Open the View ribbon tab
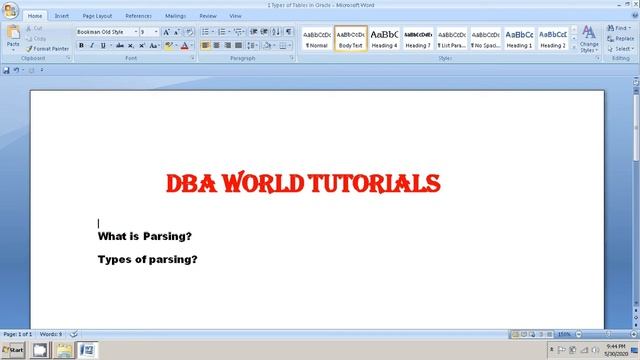640x360 pixels. (x=235, y=16)
